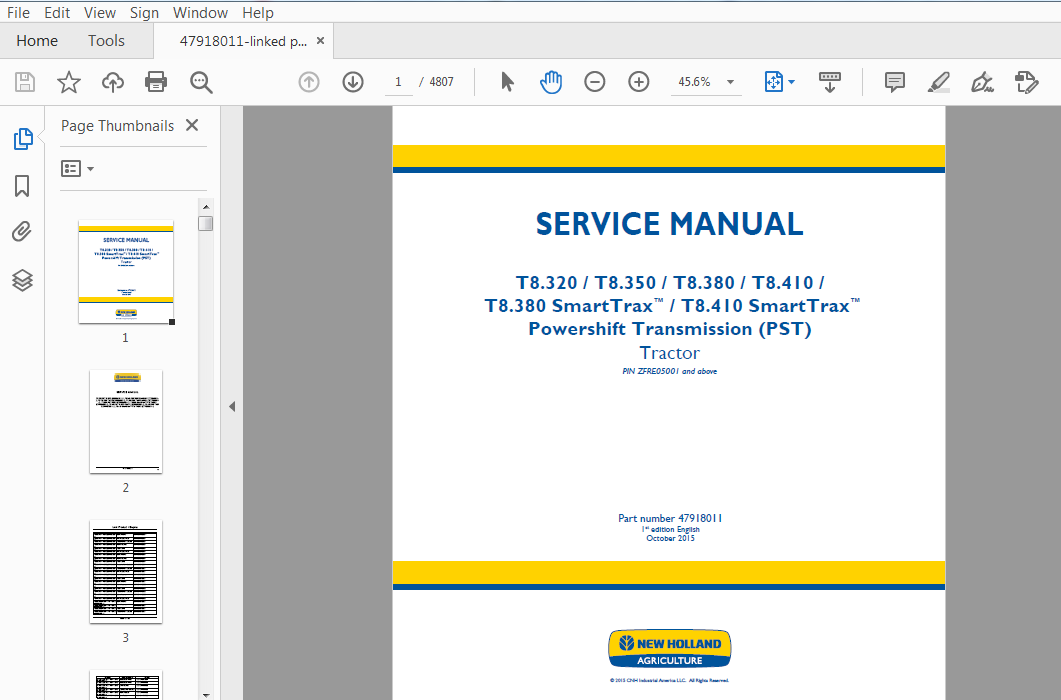Click the Save file icon
The width and height of the screenshot is (1061, 700).
(x=25, y=82)
